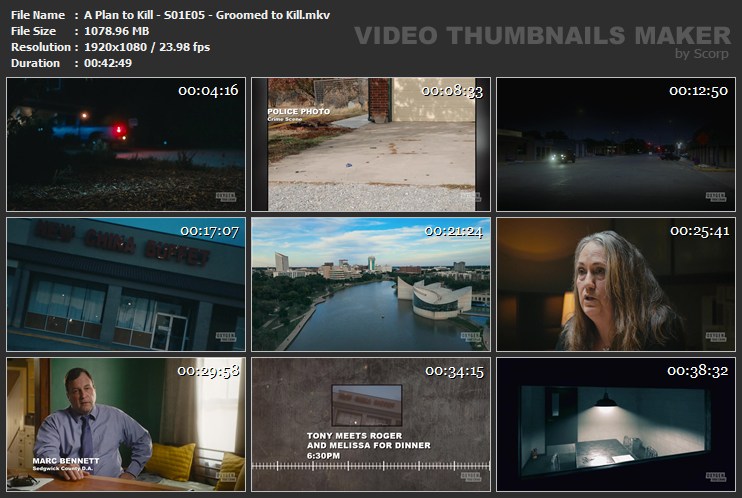Click the duration value '00:42:49'
The width and height of the screenshot is (742, 498).
(x=108, y=63)
